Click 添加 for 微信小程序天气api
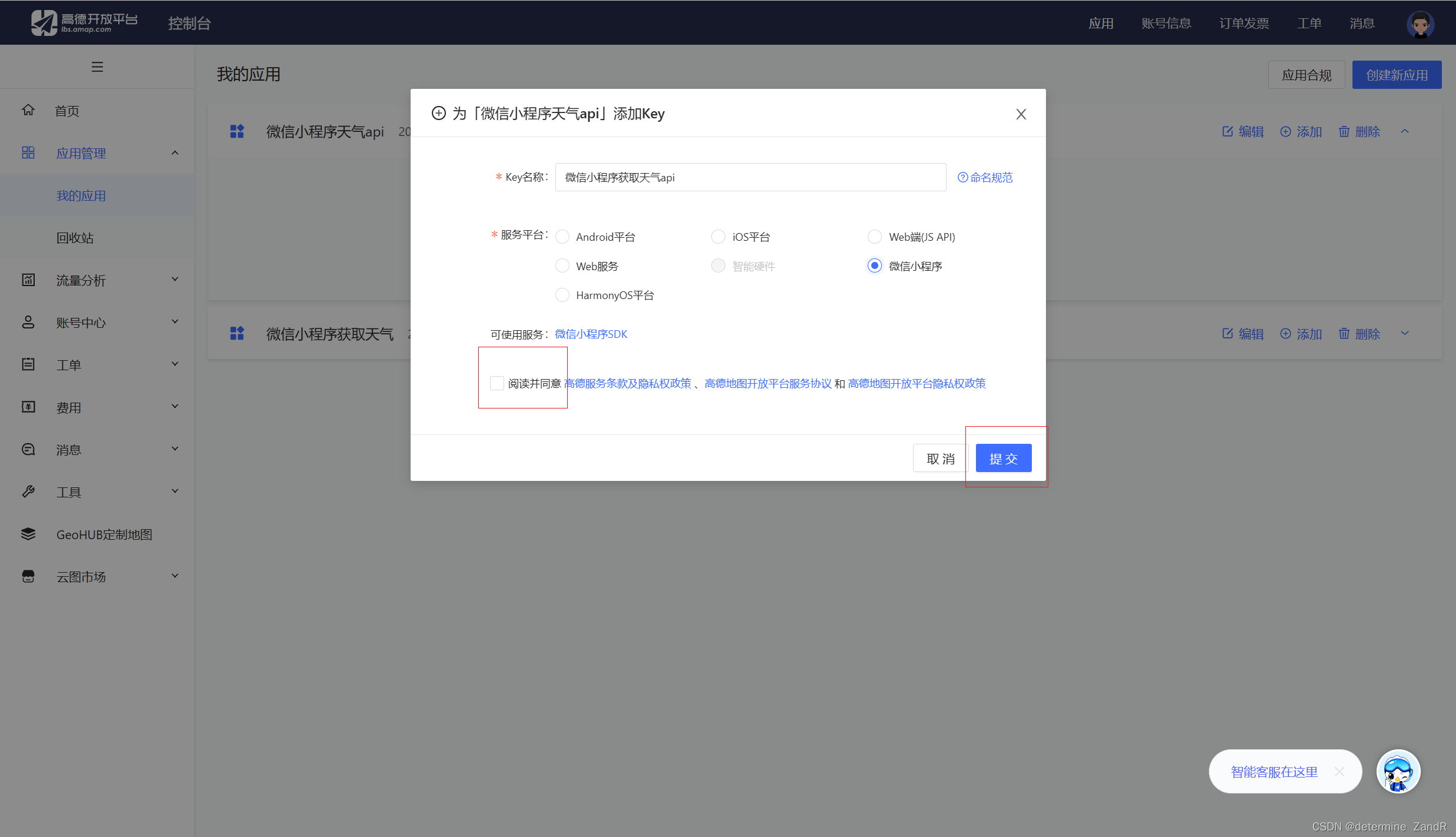 pos(1301,131)
